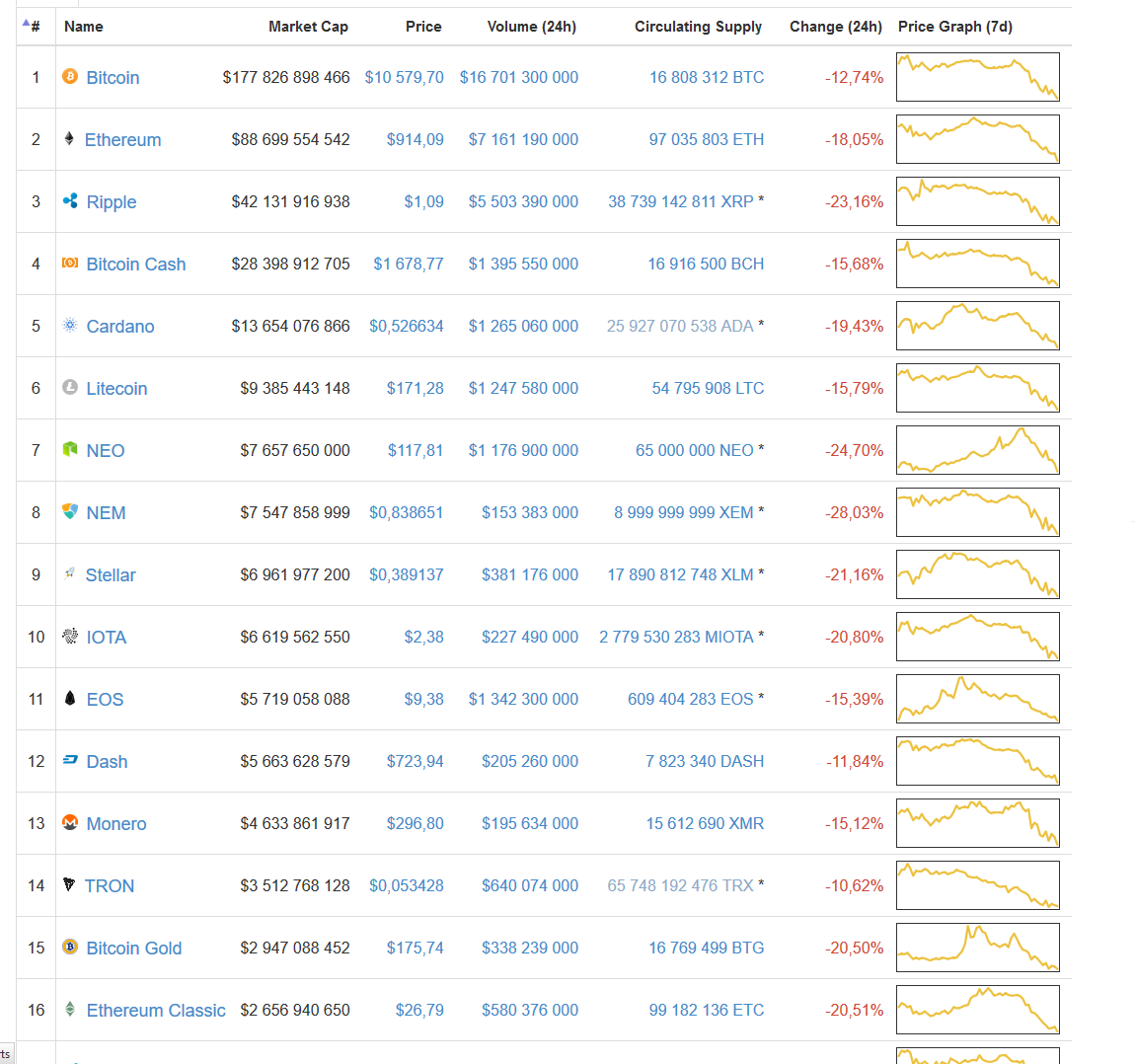Viewport: 1135px width, 1064px height.
Task: Click the orange Bitcoin coin icon
Action: tap(70, 76)
